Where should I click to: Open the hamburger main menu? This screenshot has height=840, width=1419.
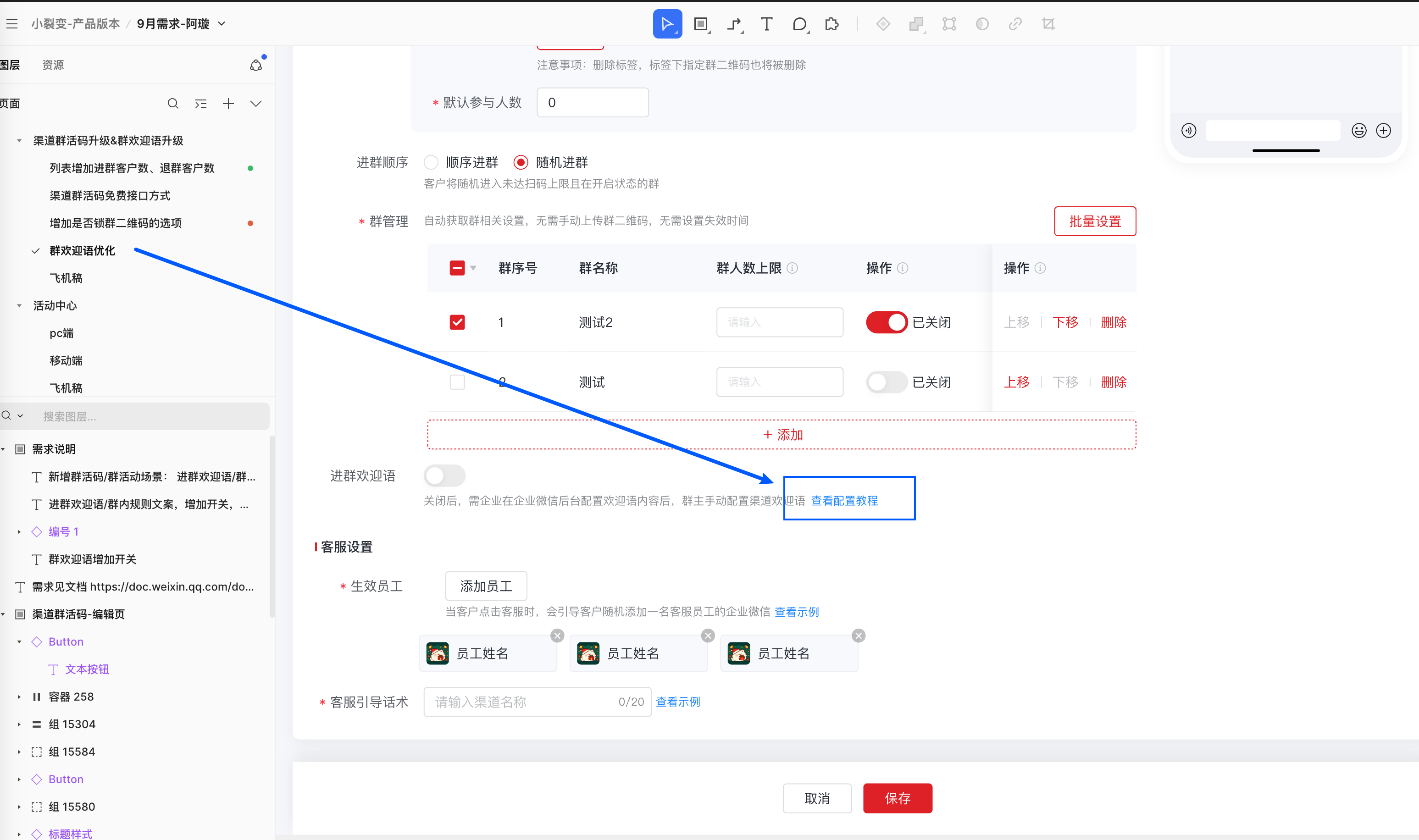[12, 24]
